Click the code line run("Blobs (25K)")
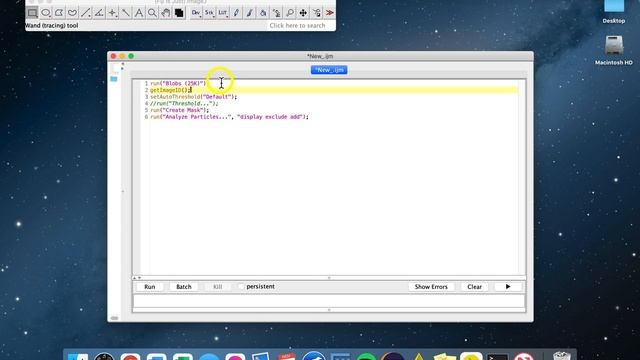Screen dimensions: 640x360 tap(178, 83)
